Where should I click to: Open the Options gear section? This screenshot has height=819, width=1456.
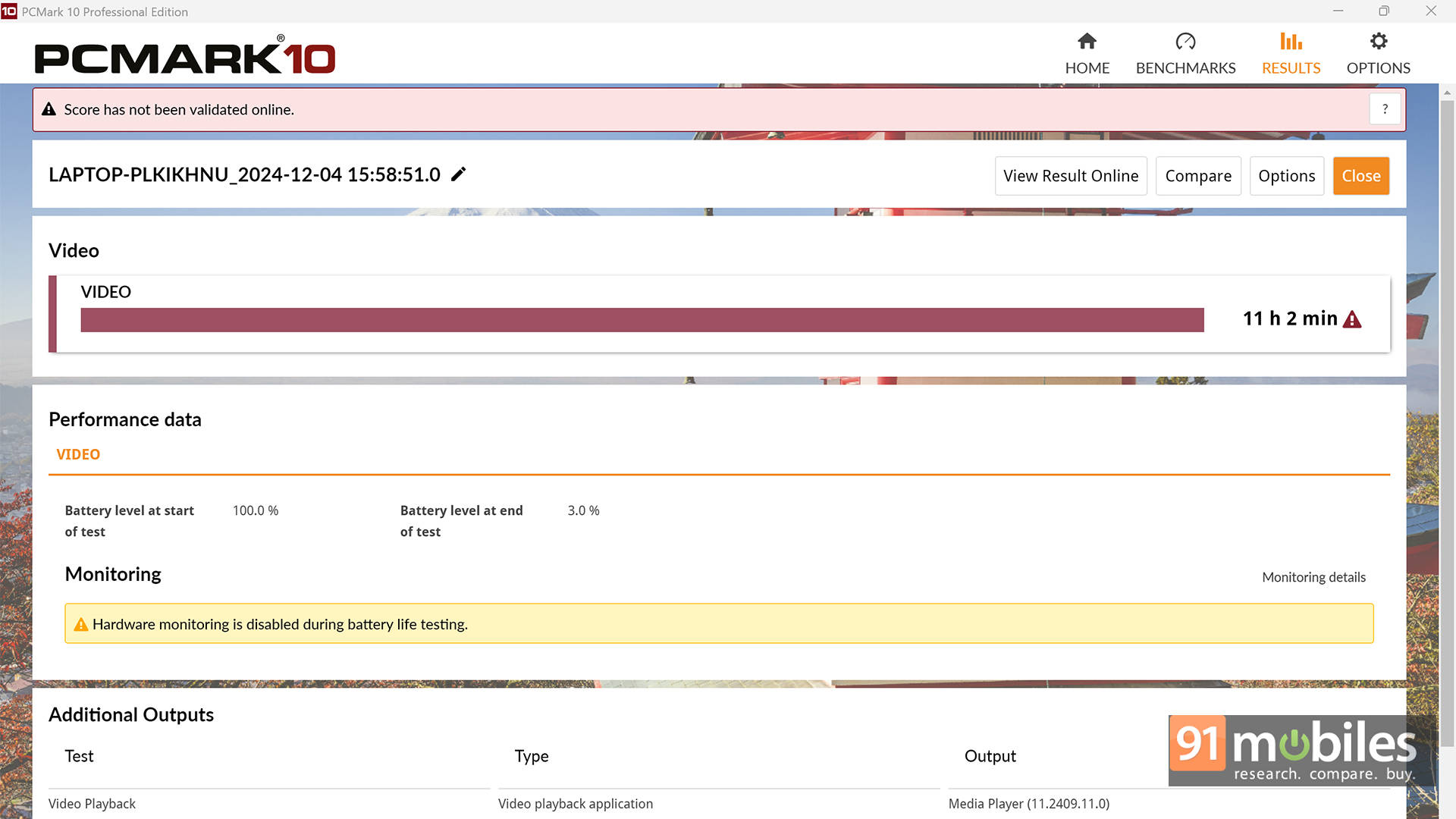click(x=1378, y=54)
